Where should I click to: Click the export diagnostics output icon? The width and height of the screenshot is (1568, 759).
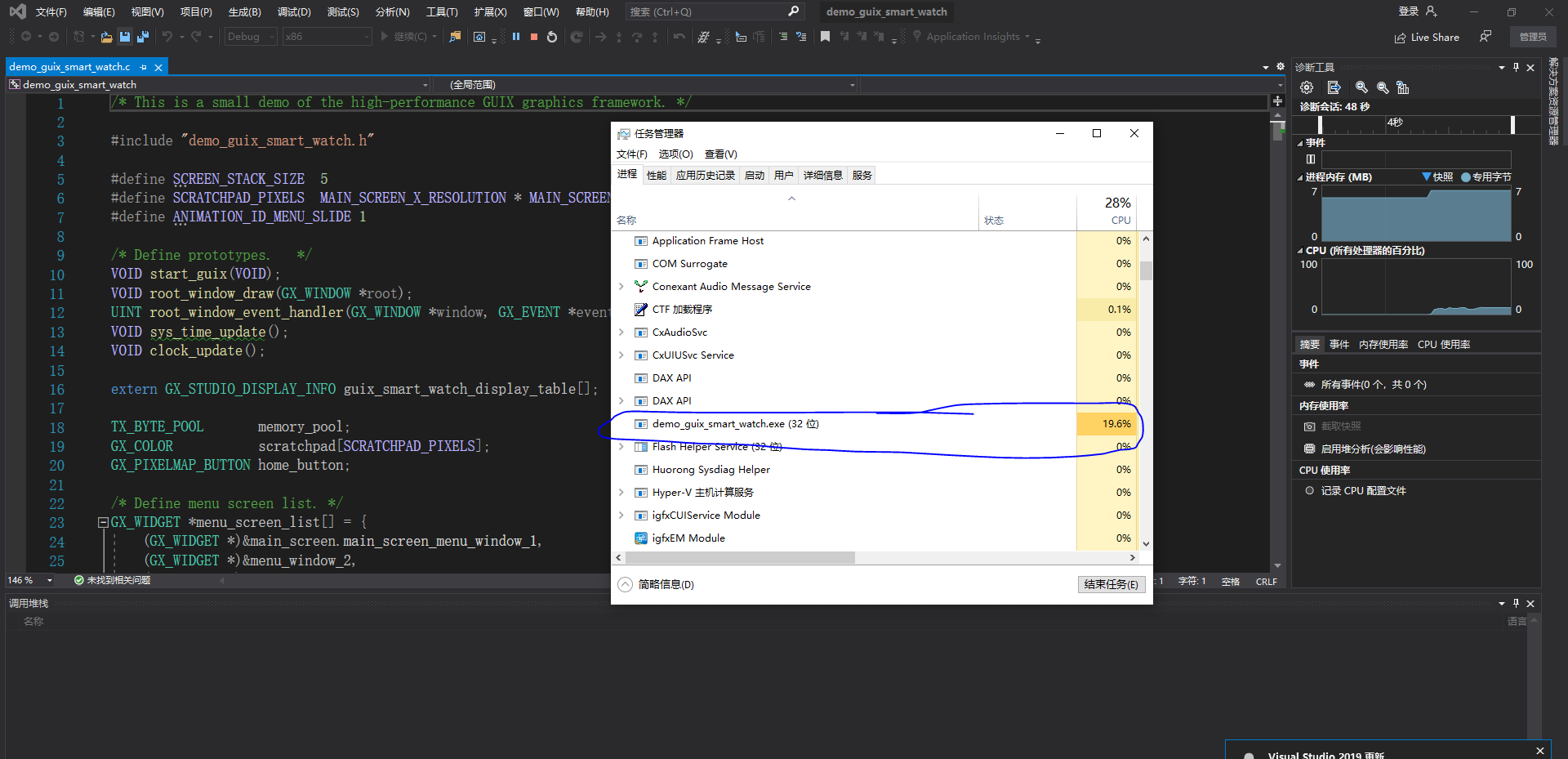tap(1334, 87)
